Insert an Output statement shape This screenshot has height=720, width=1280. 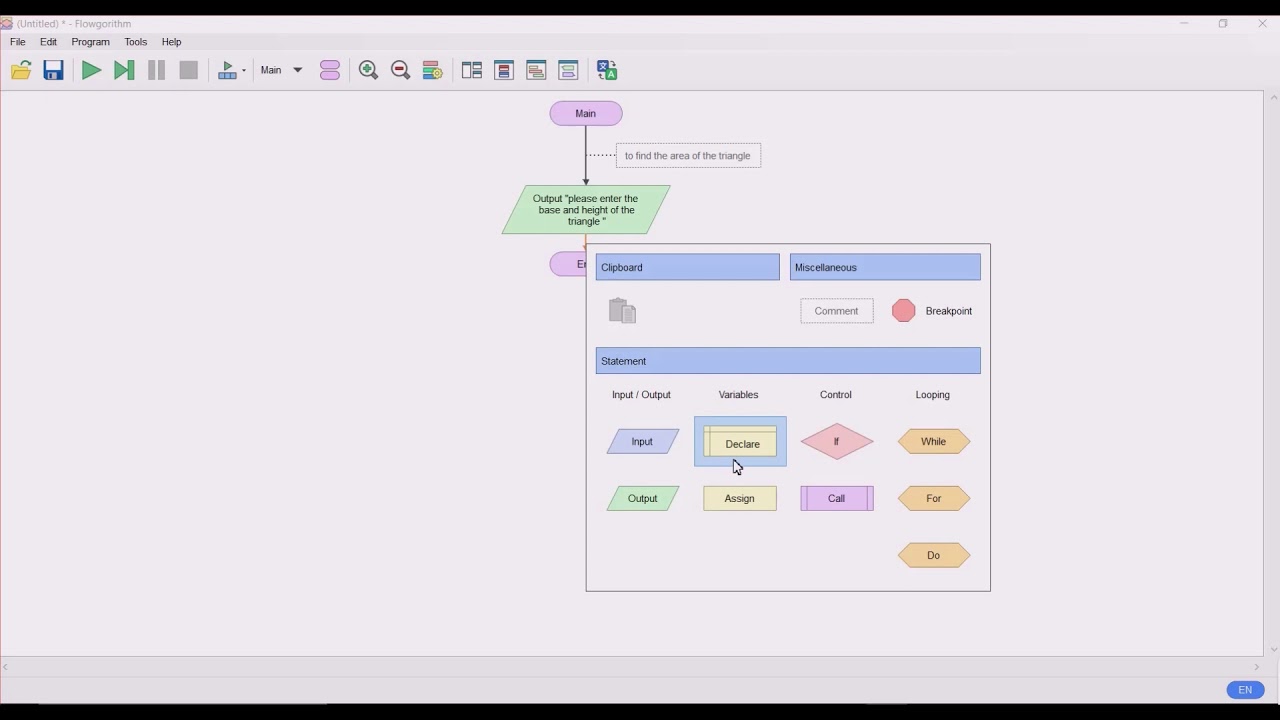(643, 498)
